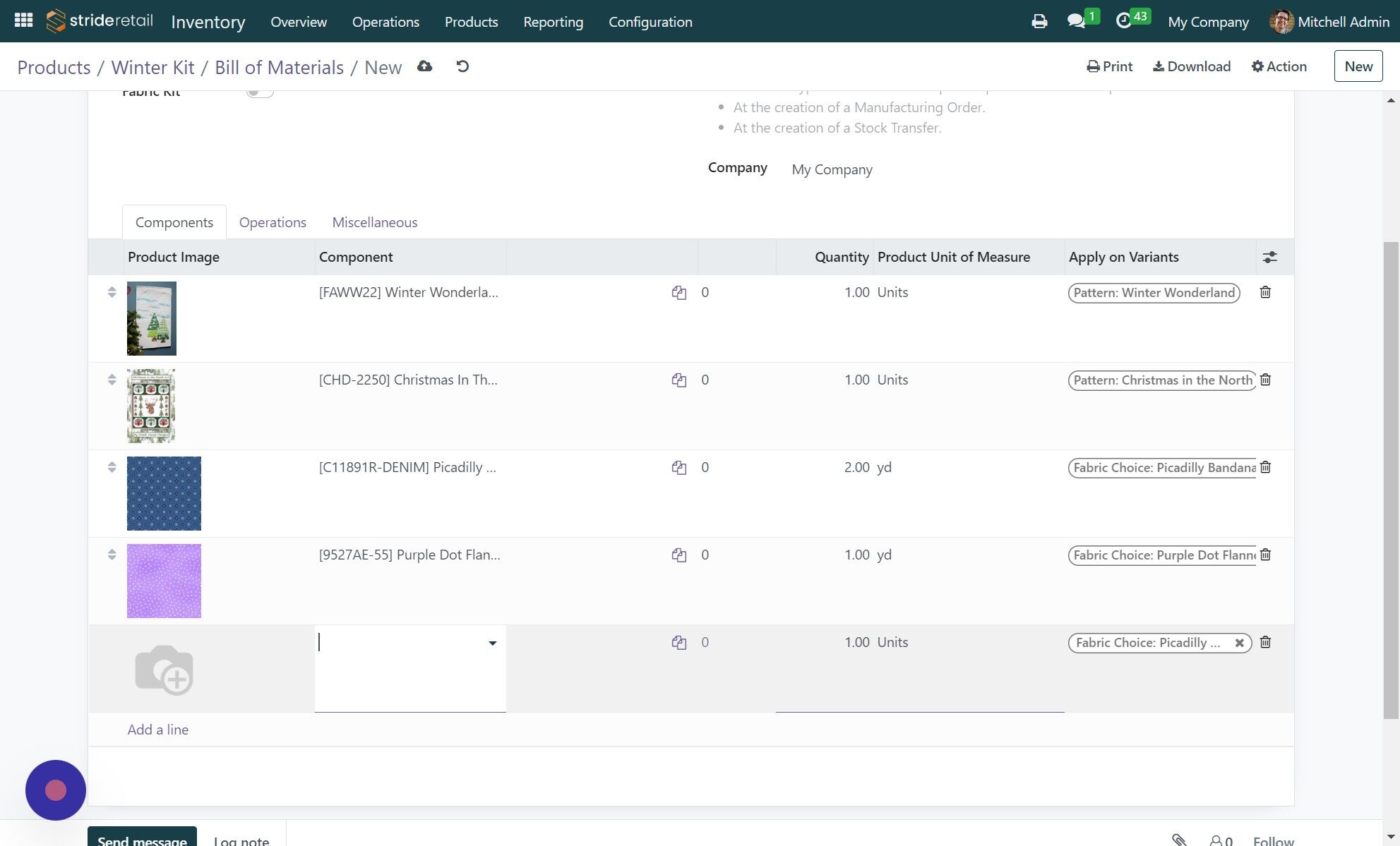
Task: Click the blue Picadilly fabric thumbnail
Action: point(164,493)
